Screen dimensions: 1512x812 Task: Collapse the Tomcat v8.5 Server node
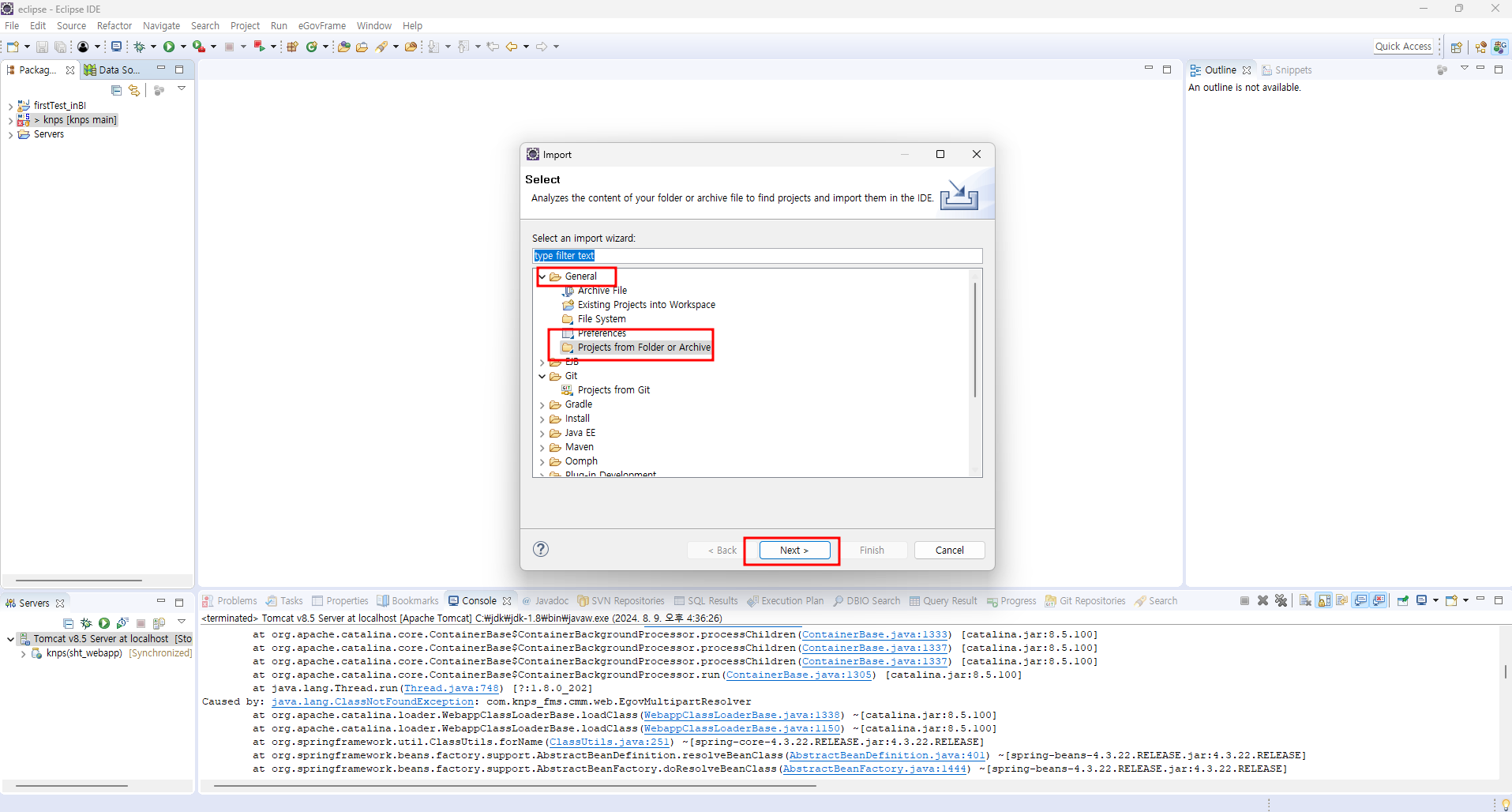[x=10, y=639]
